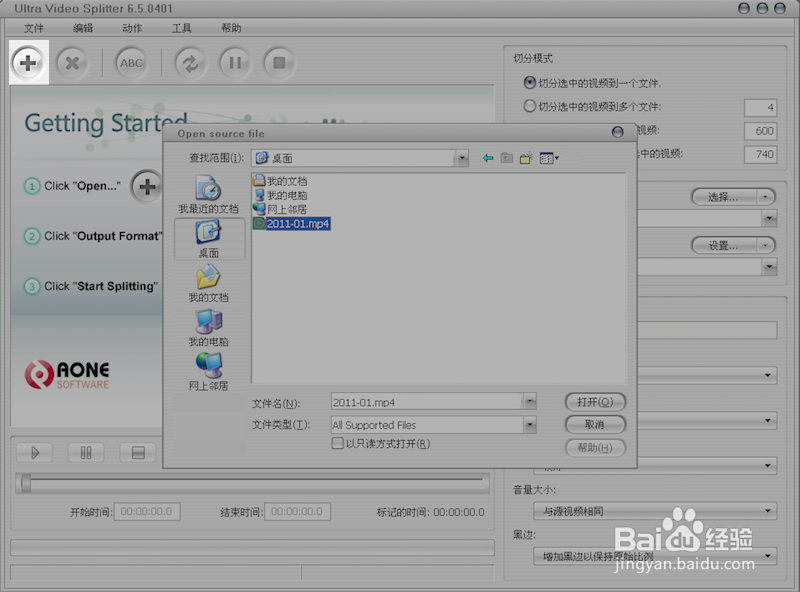The image size is (800, 592).
Task: Expand the 查找范围 location dropdown
Action: pyautogui.click(x=462, y=158)
